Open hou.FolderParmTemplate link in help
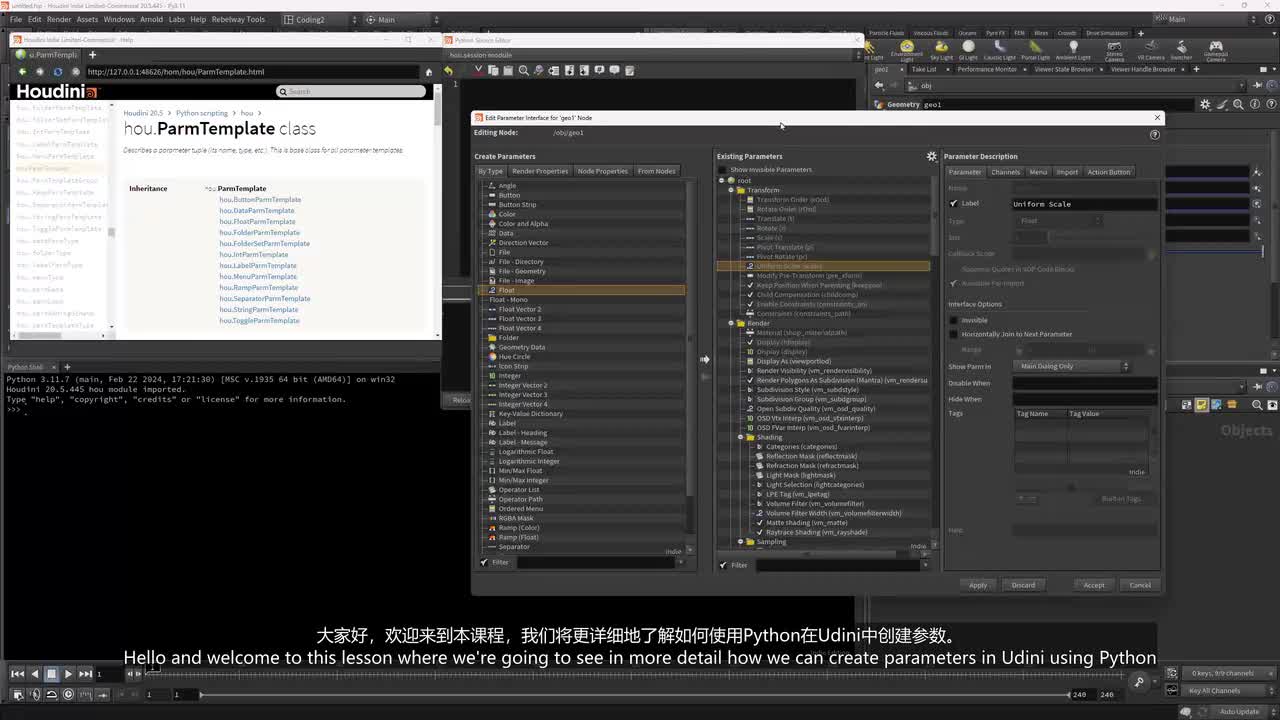The height and width of the screenshot is (720, 1280). pos(259,233)
